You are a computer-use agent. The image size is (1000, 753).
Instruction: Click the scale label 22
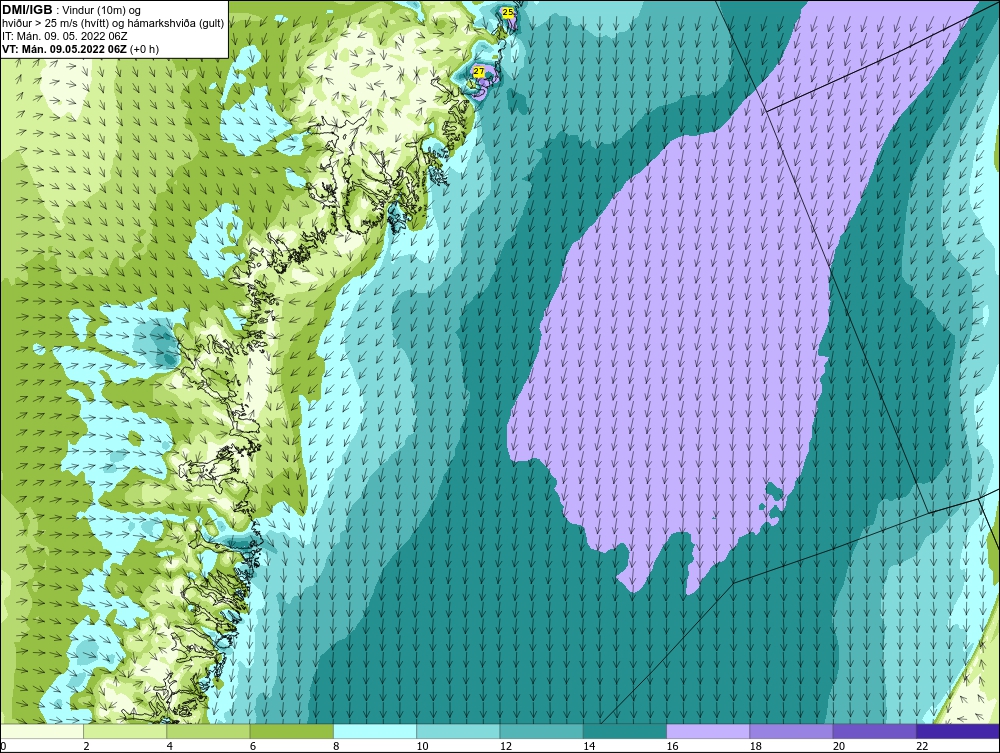tap(922, 747)
